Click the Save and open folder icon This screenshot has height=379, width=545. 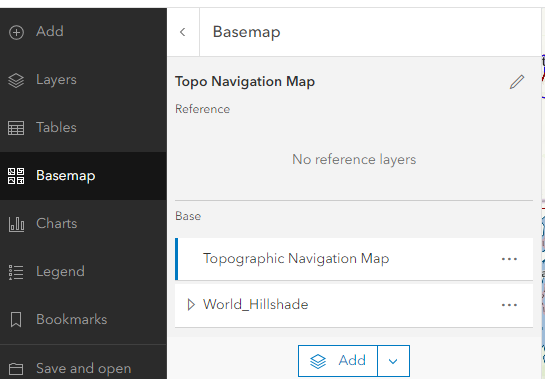click(16, 369)
